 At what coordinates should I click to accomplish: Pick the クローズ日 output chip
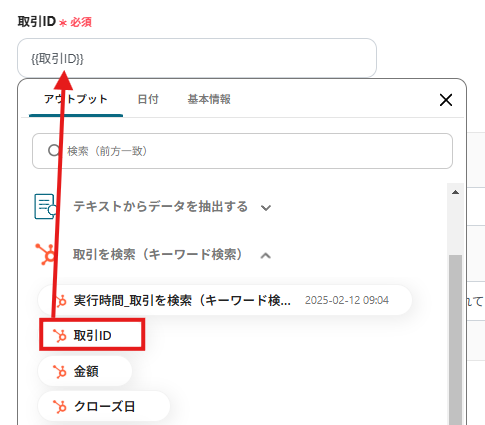click(x=104, y=406)
